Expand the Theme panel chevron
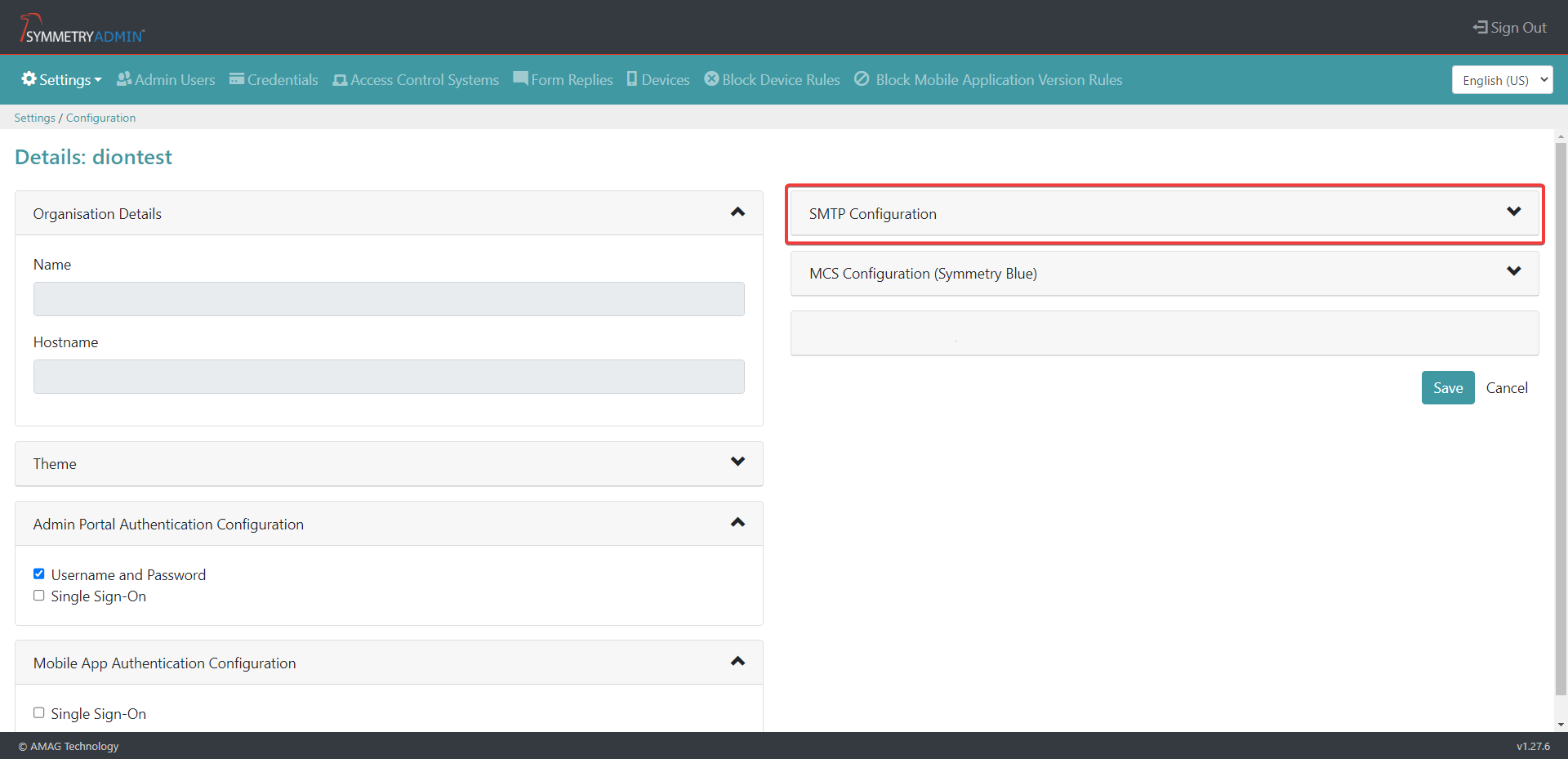Viewport: 1568px width, 759px height. coord(737,462)
